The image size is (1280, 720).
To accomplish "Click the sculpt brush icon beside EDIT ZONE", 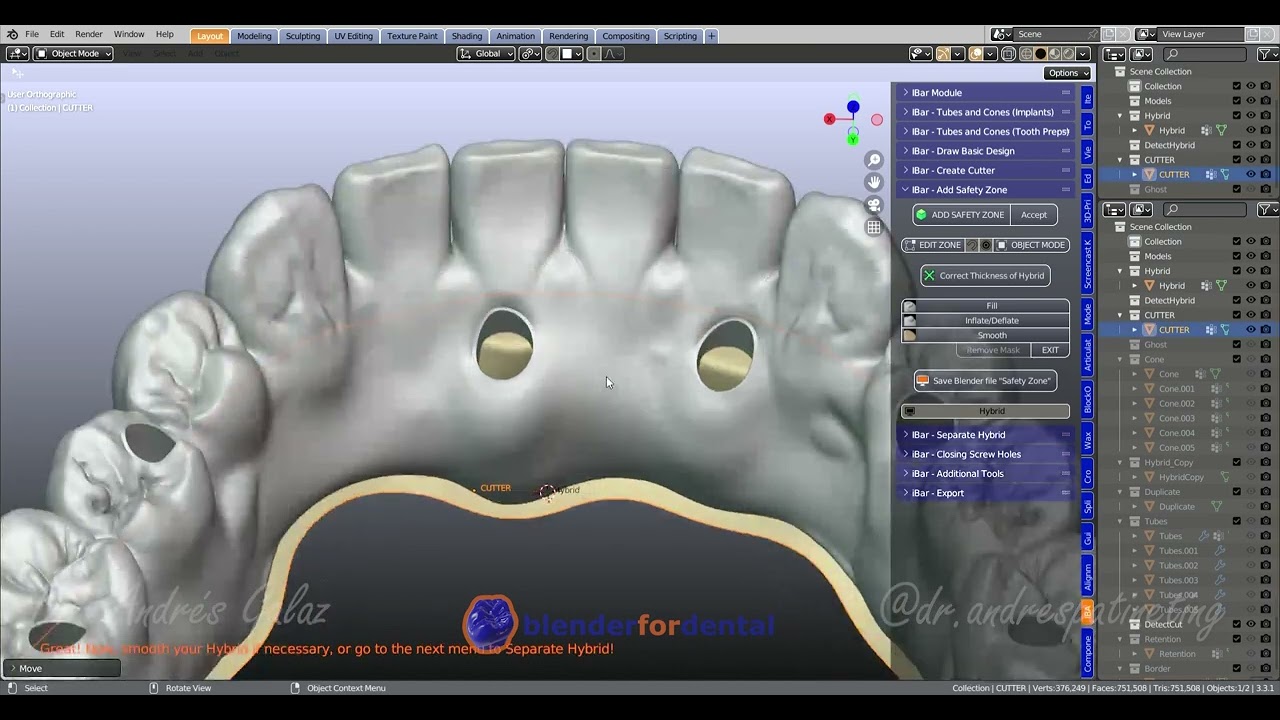I will 971,245.
